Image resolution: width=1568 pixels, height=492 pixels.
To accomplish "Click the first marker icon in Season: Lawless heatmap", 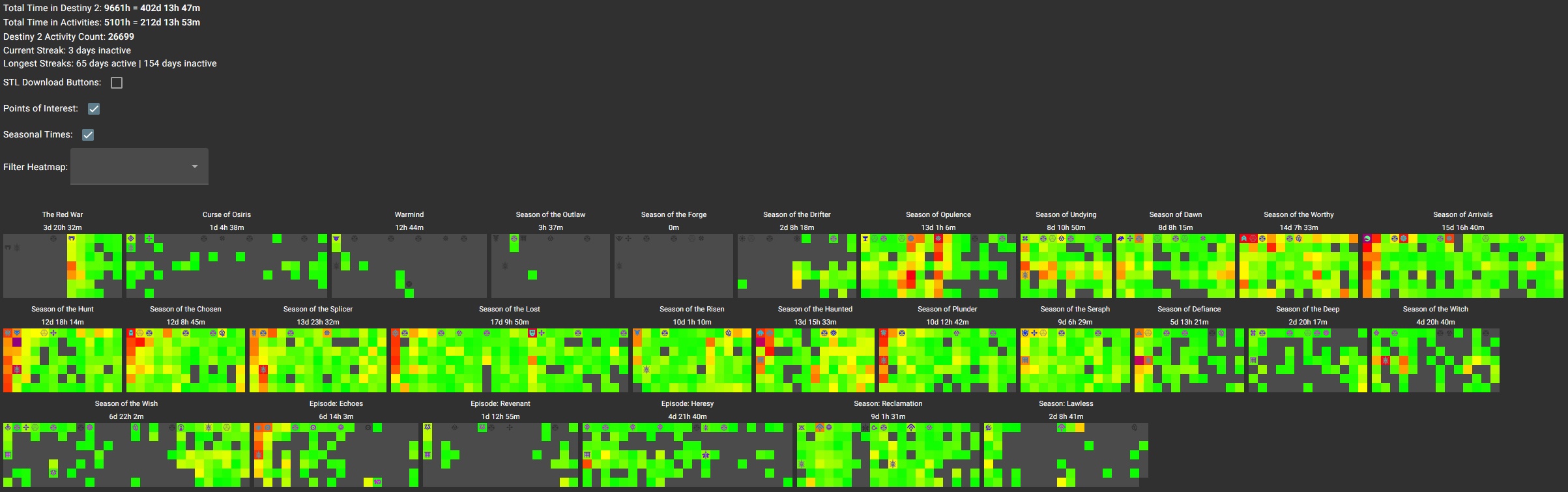I will (x=989, y=427).
